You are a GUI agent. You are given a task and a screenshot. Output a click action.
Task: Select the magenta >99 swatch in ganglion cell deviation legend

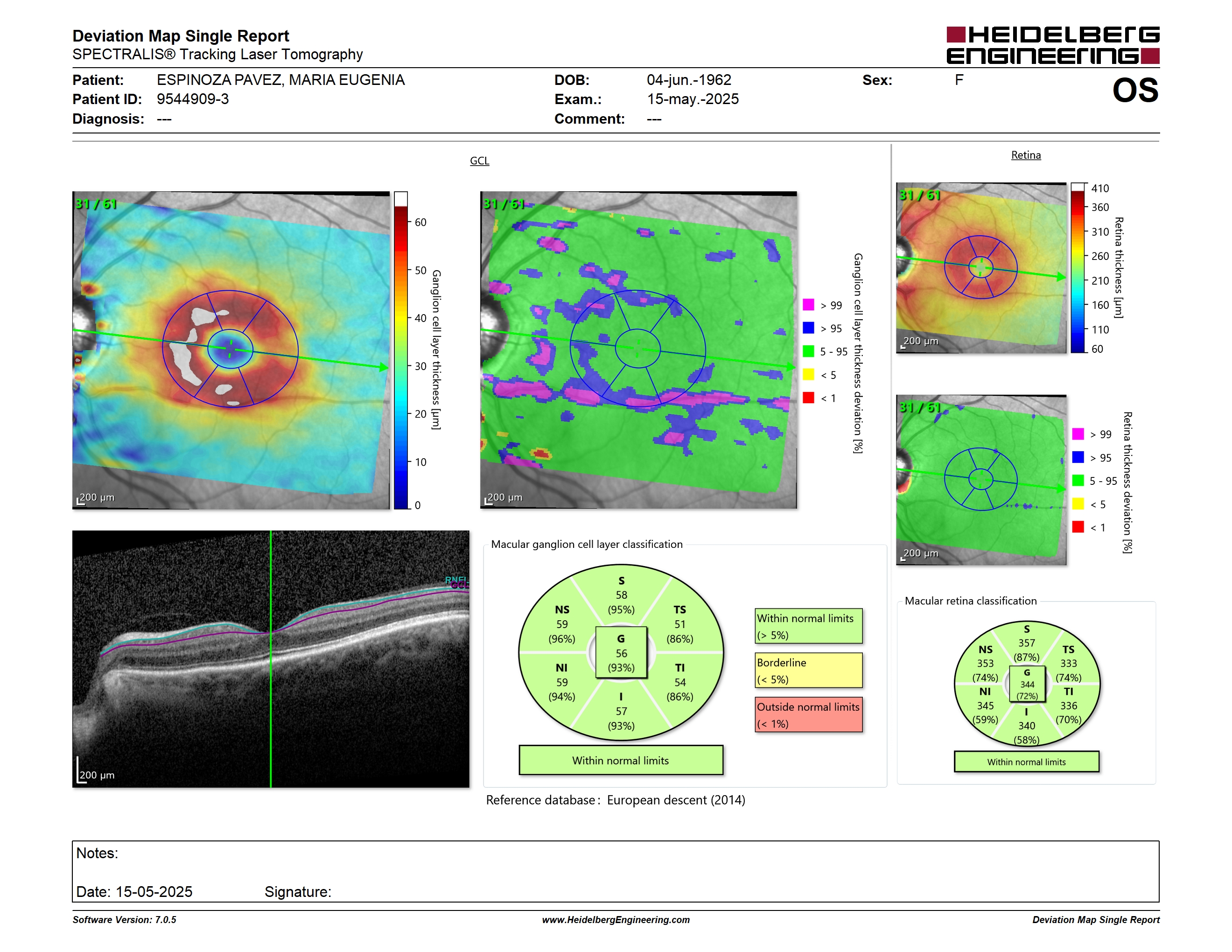pyautogui.click(x=808, y=305)
